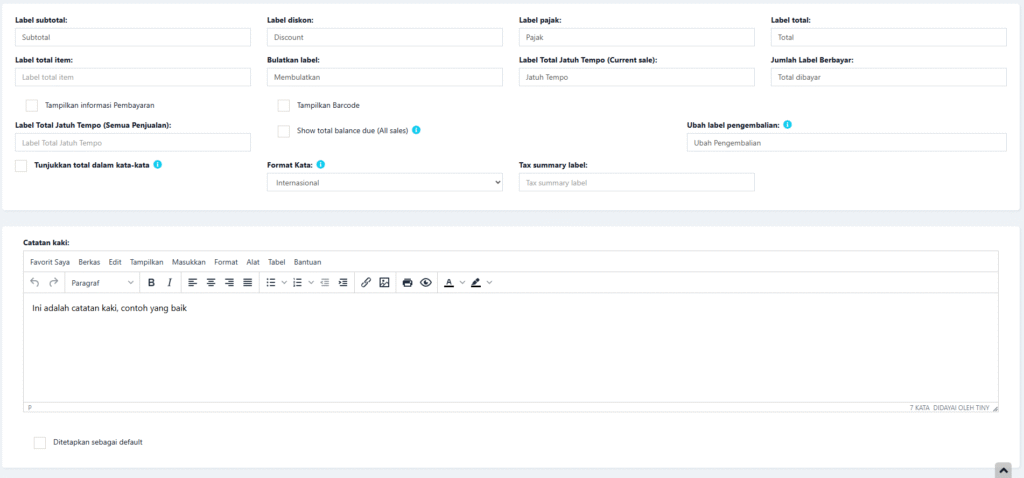
Task: Click the undo arrow in the editor
Action: (36, 283)
